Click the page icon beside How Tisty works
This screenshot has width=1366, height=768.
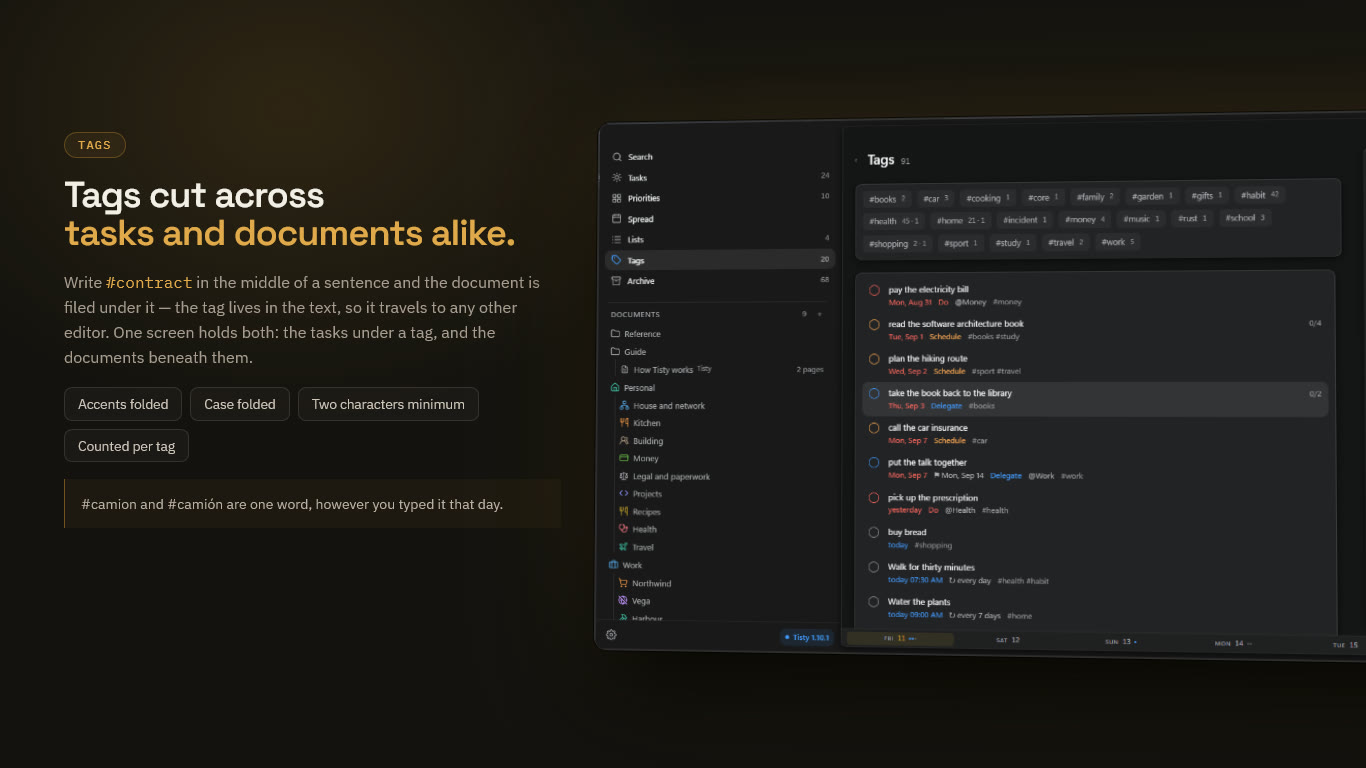[625, 370]
